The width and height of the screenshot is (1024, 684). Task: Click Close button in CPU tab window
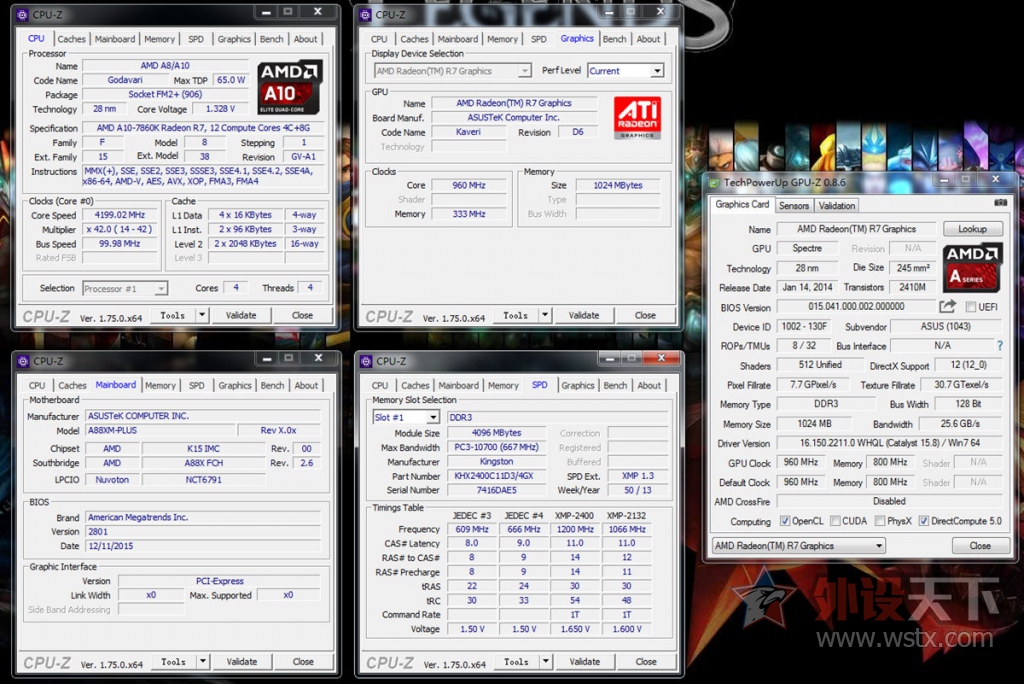(x=302, y=315)
